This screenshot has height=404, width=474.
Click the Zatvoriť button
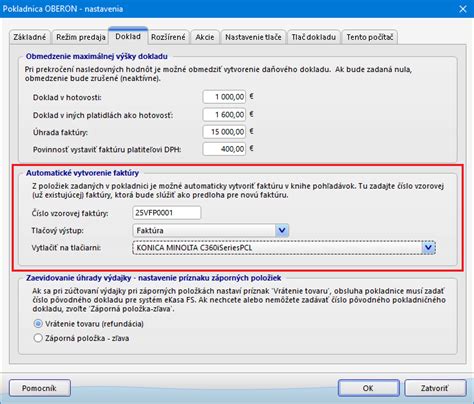(x=435, y=388)
